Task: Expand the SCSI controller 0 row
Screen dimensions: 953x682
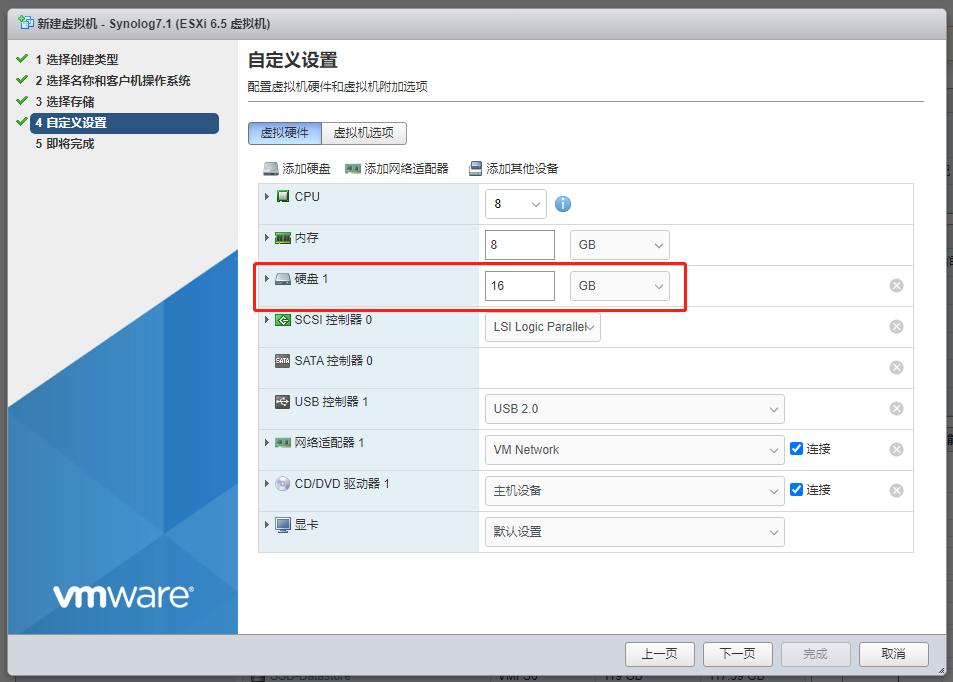Action: coord(267,320)
